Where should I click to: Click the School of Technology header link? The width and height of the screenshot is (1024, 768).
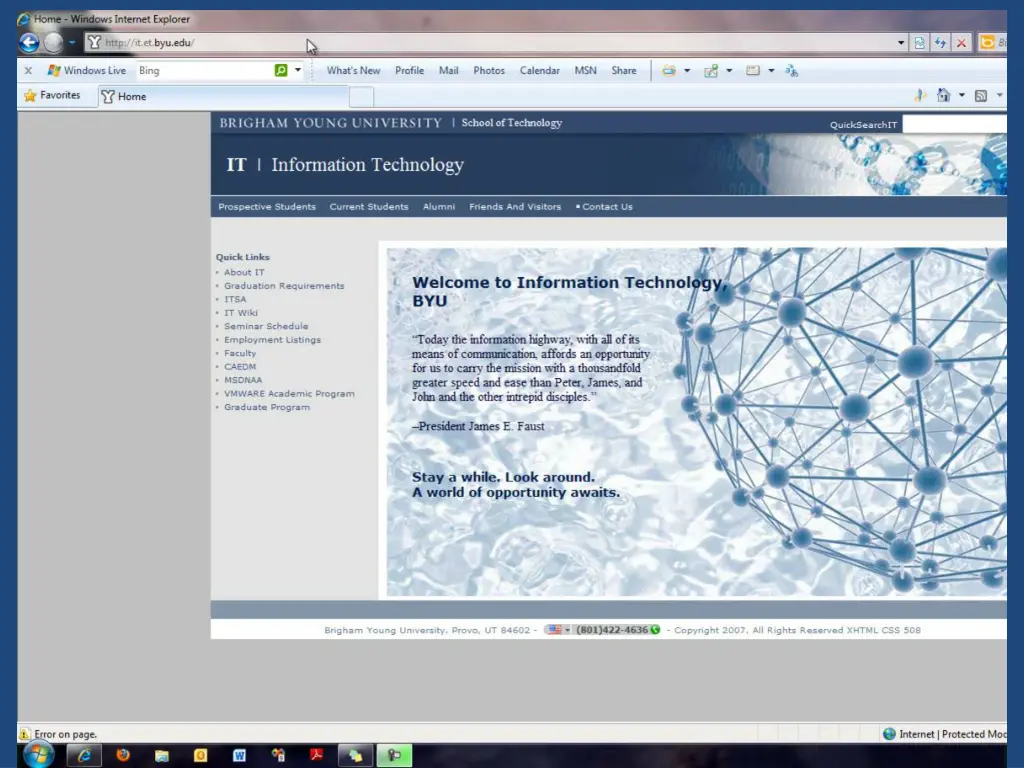point(511,123)
